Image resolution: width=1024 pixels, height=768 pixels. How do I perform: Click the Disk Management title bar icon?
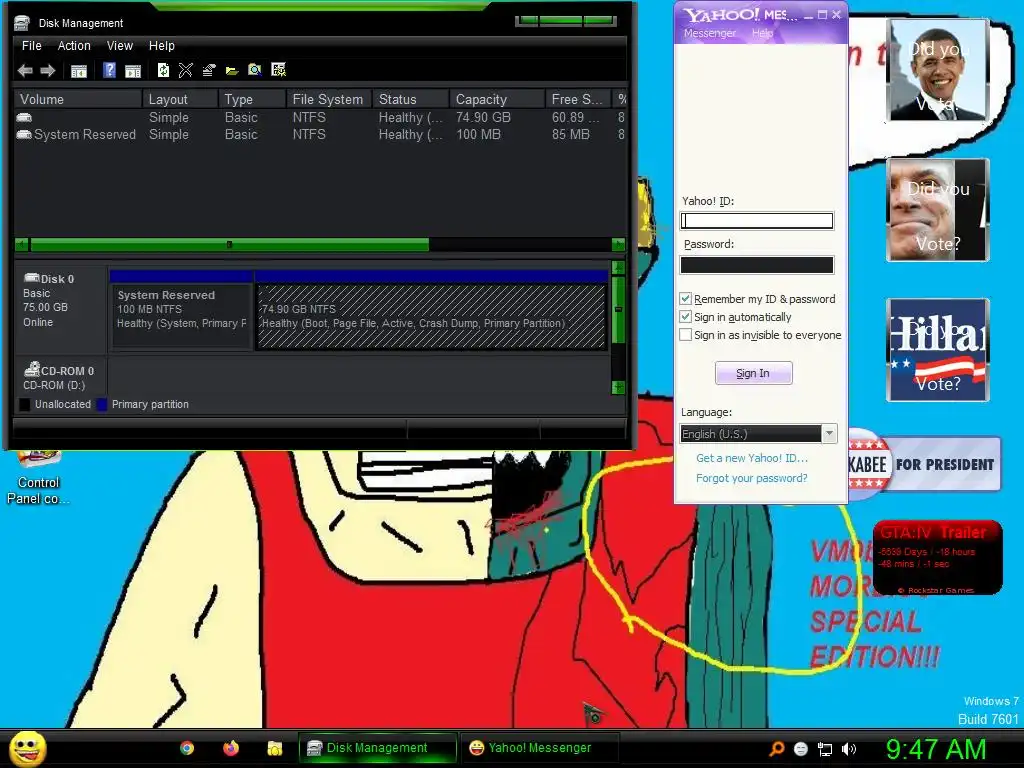click(x=22, y=23)
